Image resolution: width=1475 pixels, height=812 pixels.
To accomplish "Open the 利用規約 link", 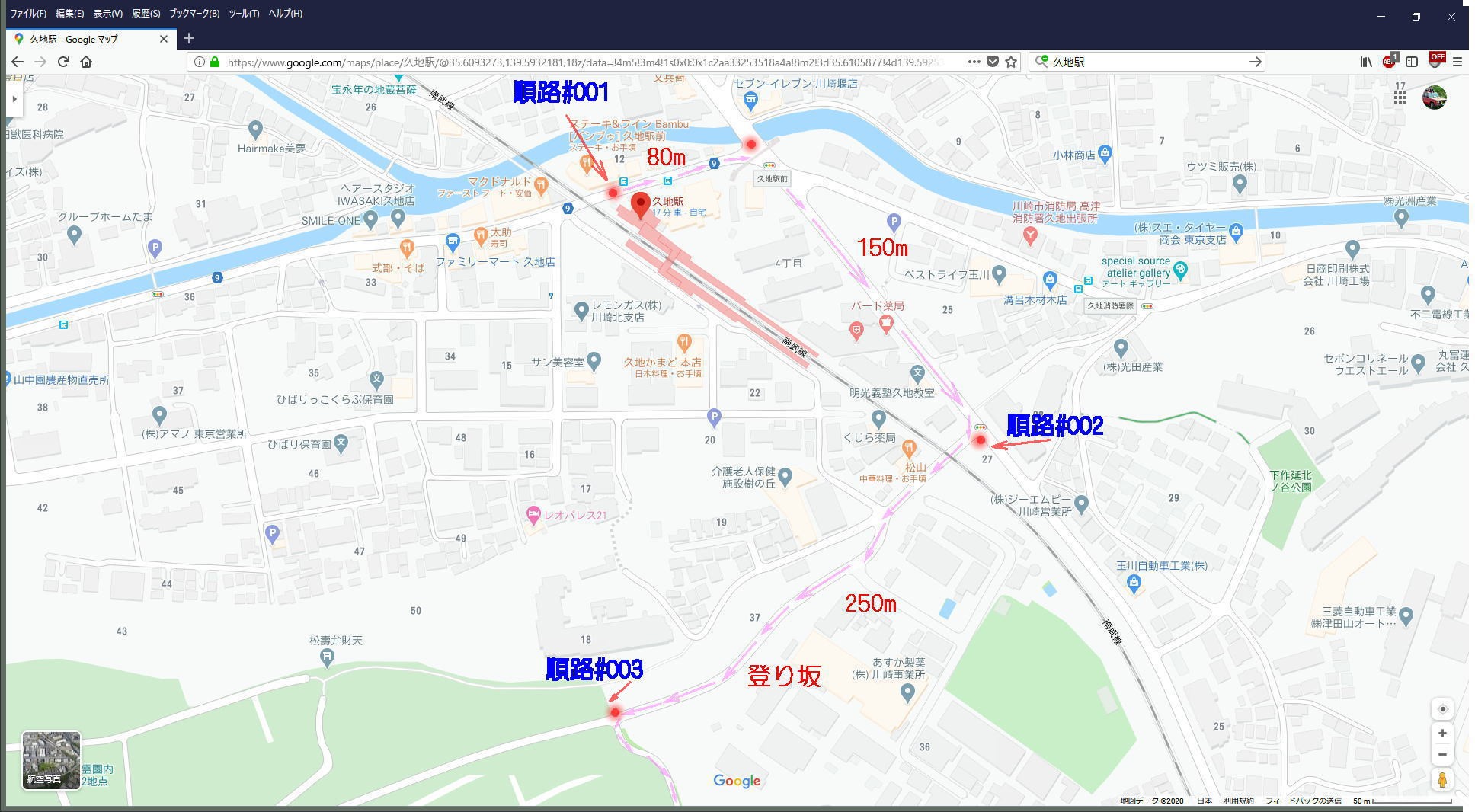I will pyautogui.click(x=1238, y=801).
